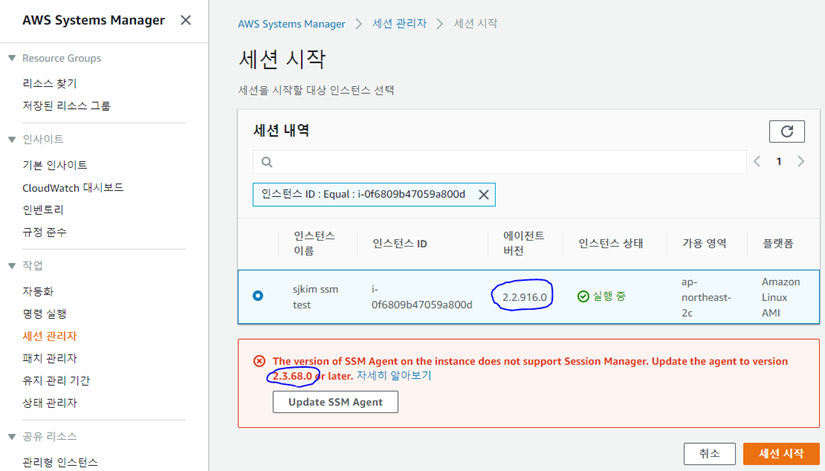825x471 pixels.
Task: Collapse the 공유 리소스 section
Action: click(x=12, y=437)
